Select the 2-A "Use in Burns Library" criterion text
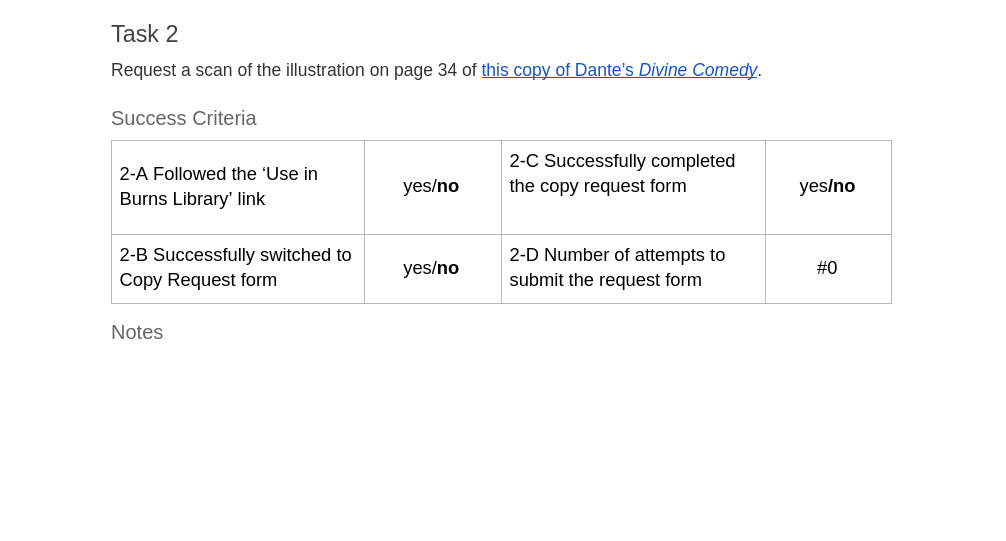Screen dimensions: 1006x541 point(219,186)
